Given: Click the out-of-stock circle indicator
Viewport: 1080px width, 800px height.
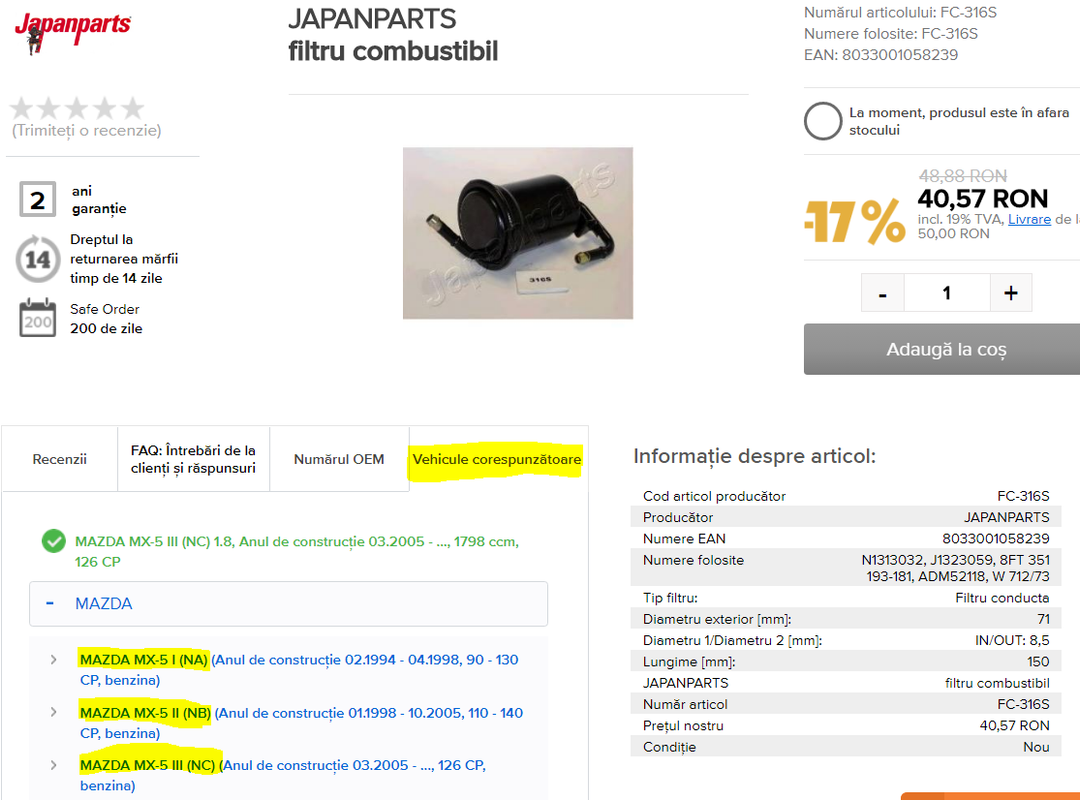Looking at the screenshot, I should [x=823, y=121].
